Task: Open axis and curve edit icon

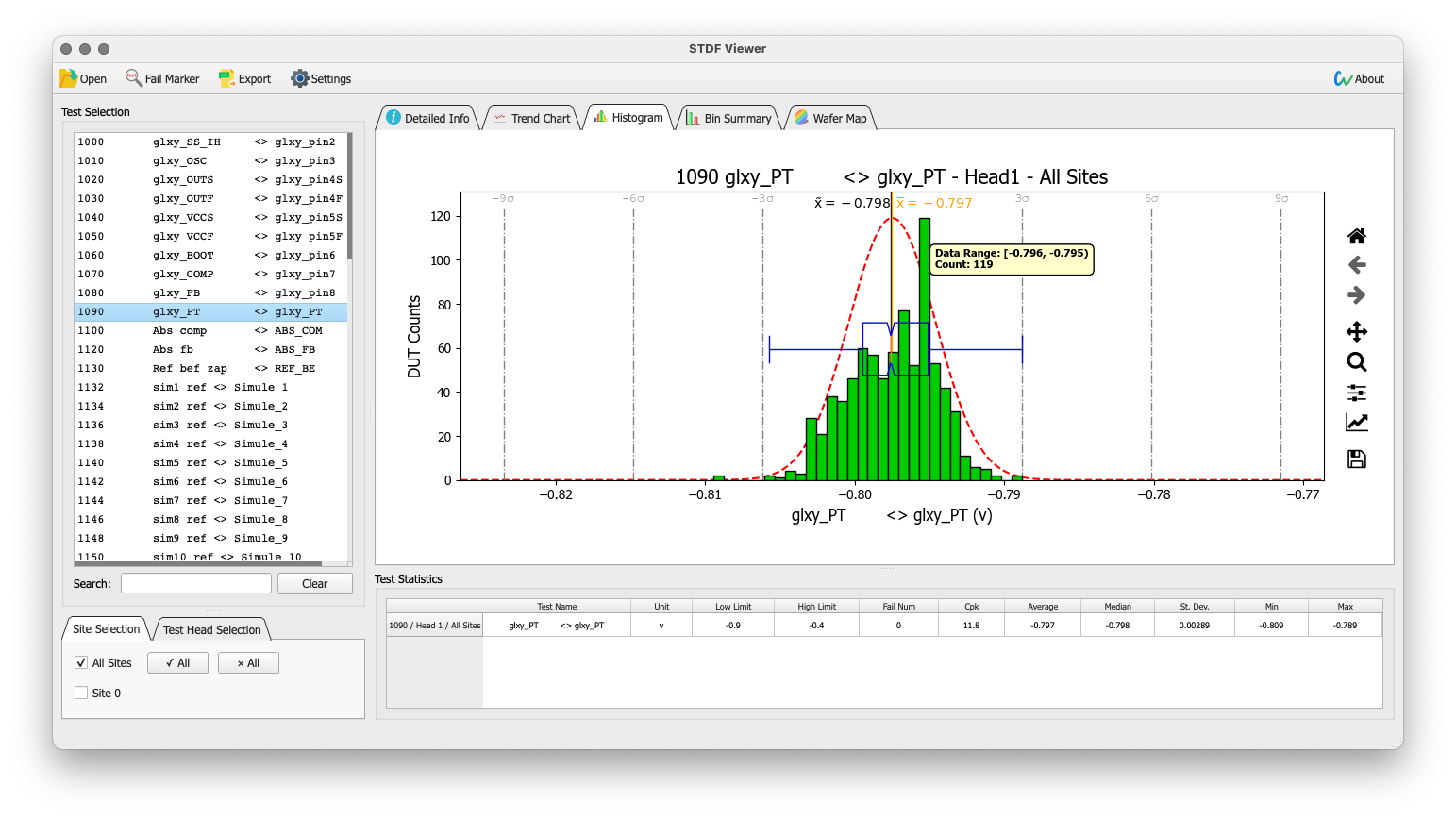Action: (x=1357, y=423)
